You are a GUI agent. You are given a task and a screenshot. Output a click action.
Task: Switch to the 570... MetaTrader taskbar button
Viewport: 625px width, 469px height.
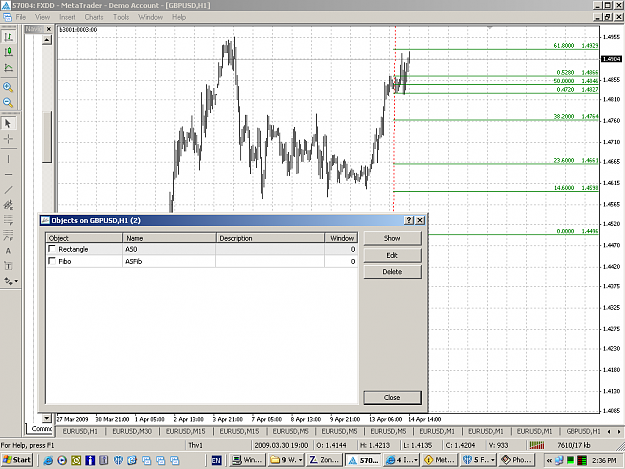pos(363,460)
